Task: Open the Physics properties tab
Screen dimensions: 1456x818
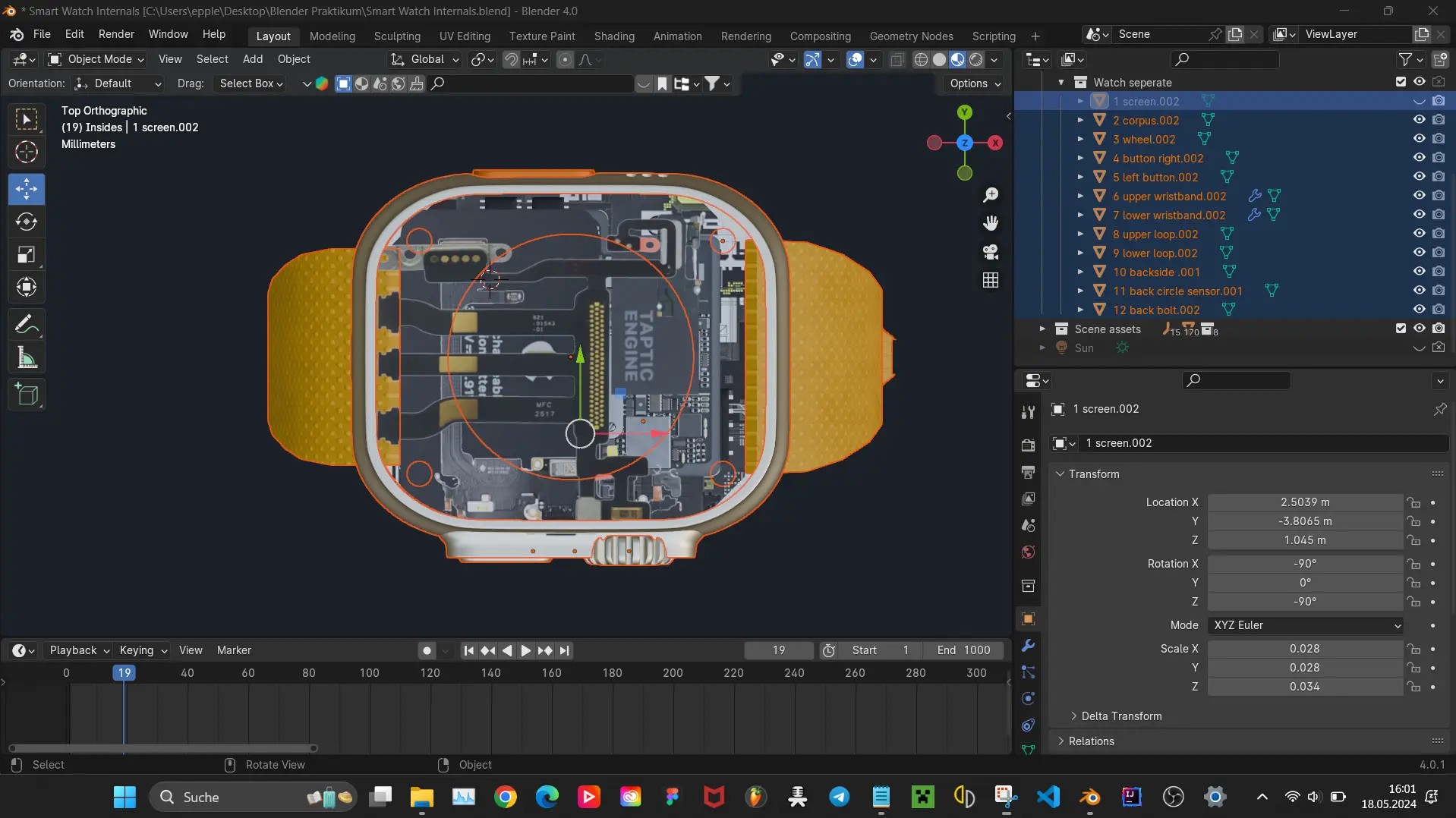Action: pyautogui.click(x=1029, y=699)
